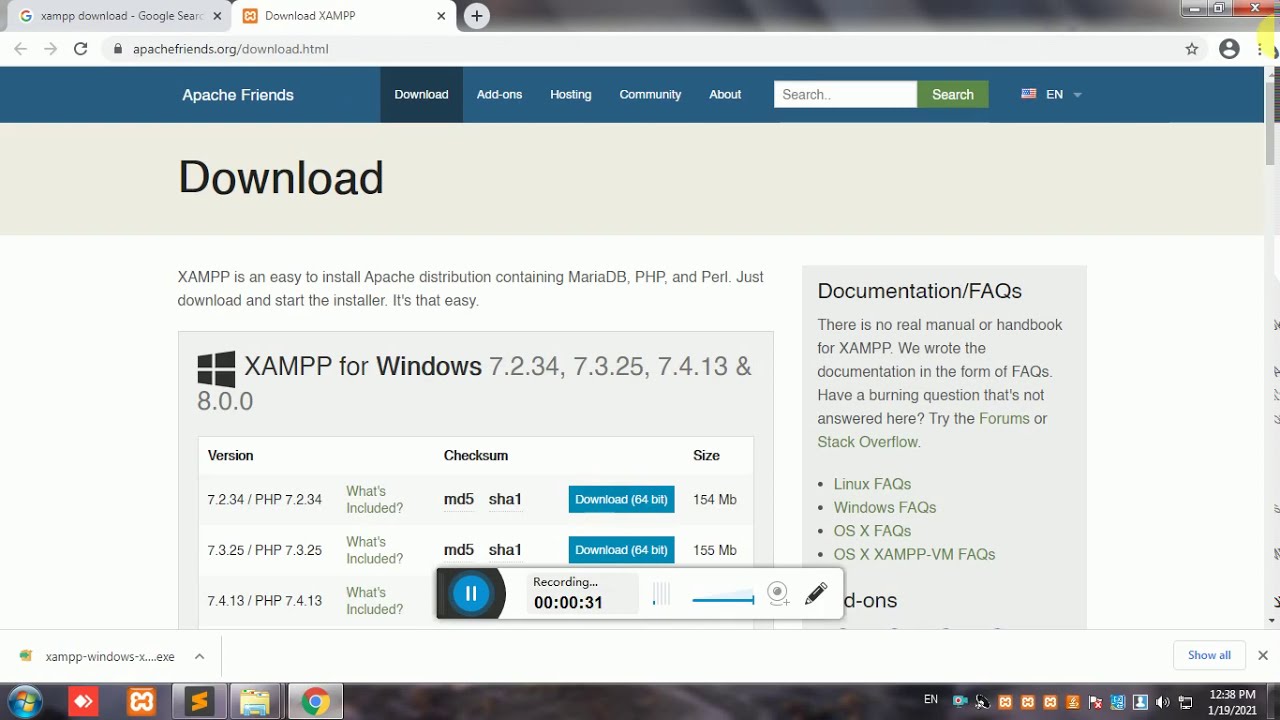
Task: Open the Hosting nav menu item
Action: pyautogui.click(x=570, y=94)
